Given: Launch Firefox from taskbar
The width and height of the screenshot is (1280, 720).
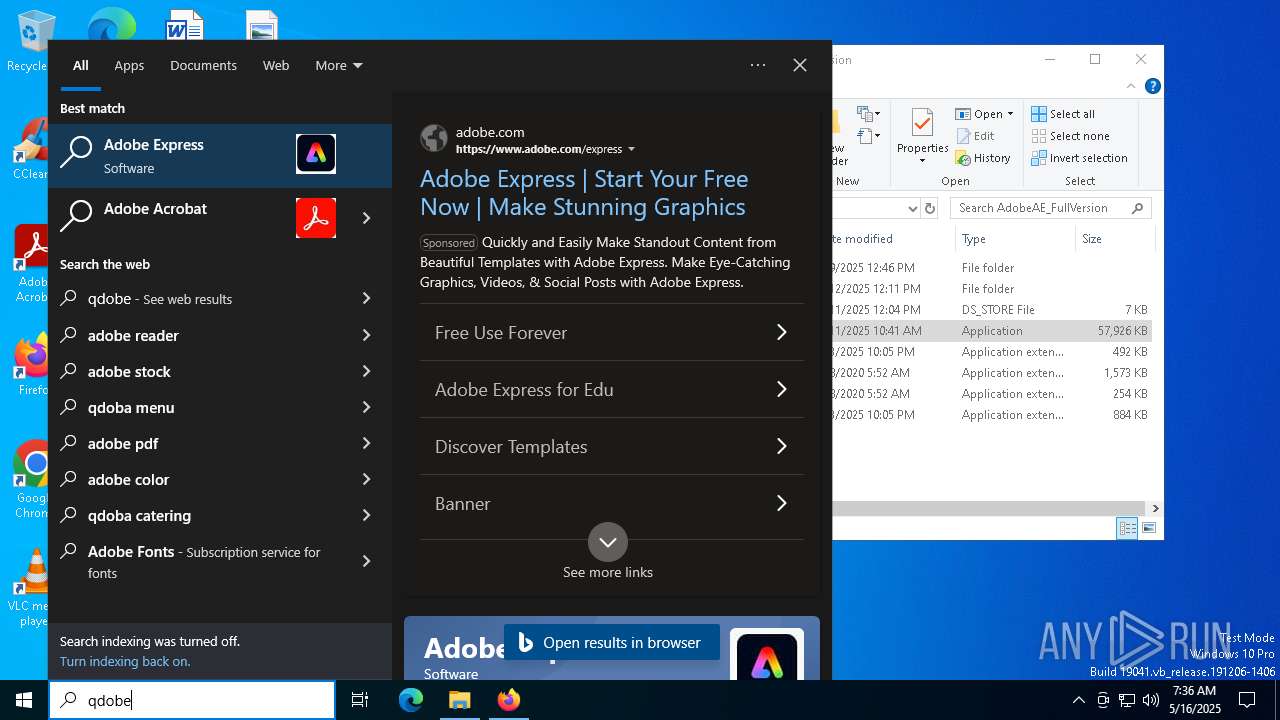Looking at the screenshot, I should click(508, 700).
